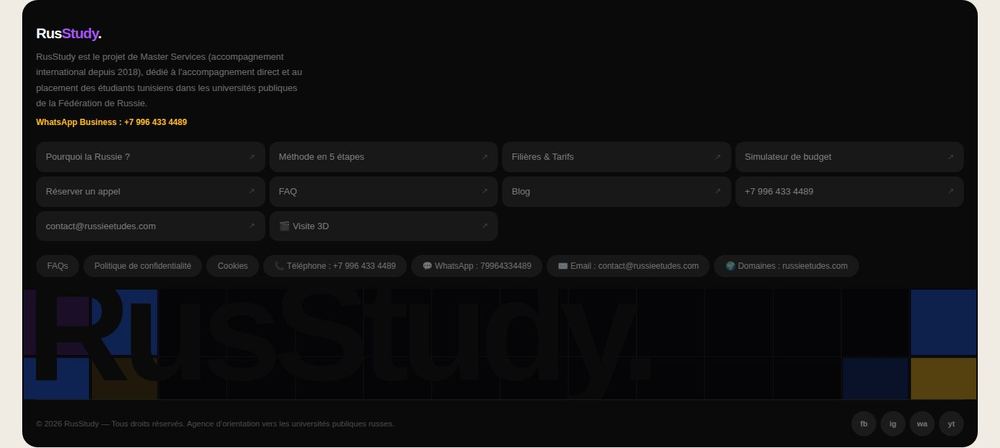This screenshot has height=448, width=1000.
Task: Open Politique de confidentialité
Action: point(143,266)
